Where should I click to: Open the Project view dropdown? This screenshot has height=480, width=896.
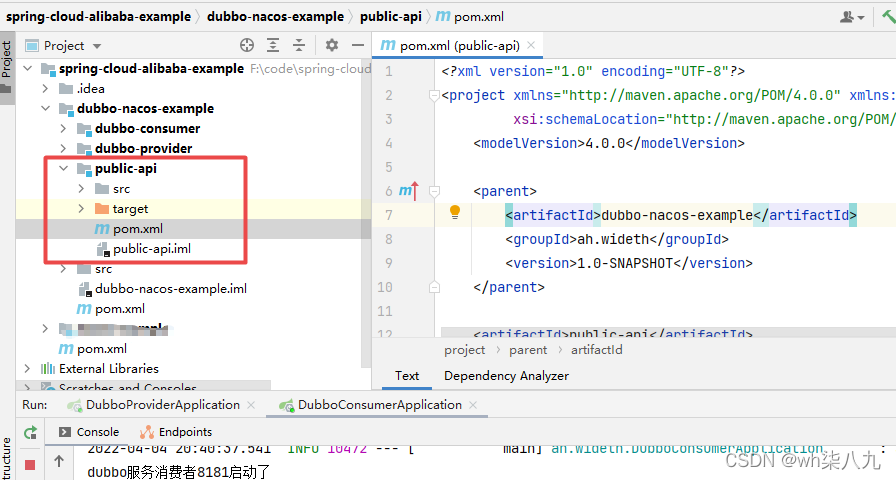[x=97, y=46]
